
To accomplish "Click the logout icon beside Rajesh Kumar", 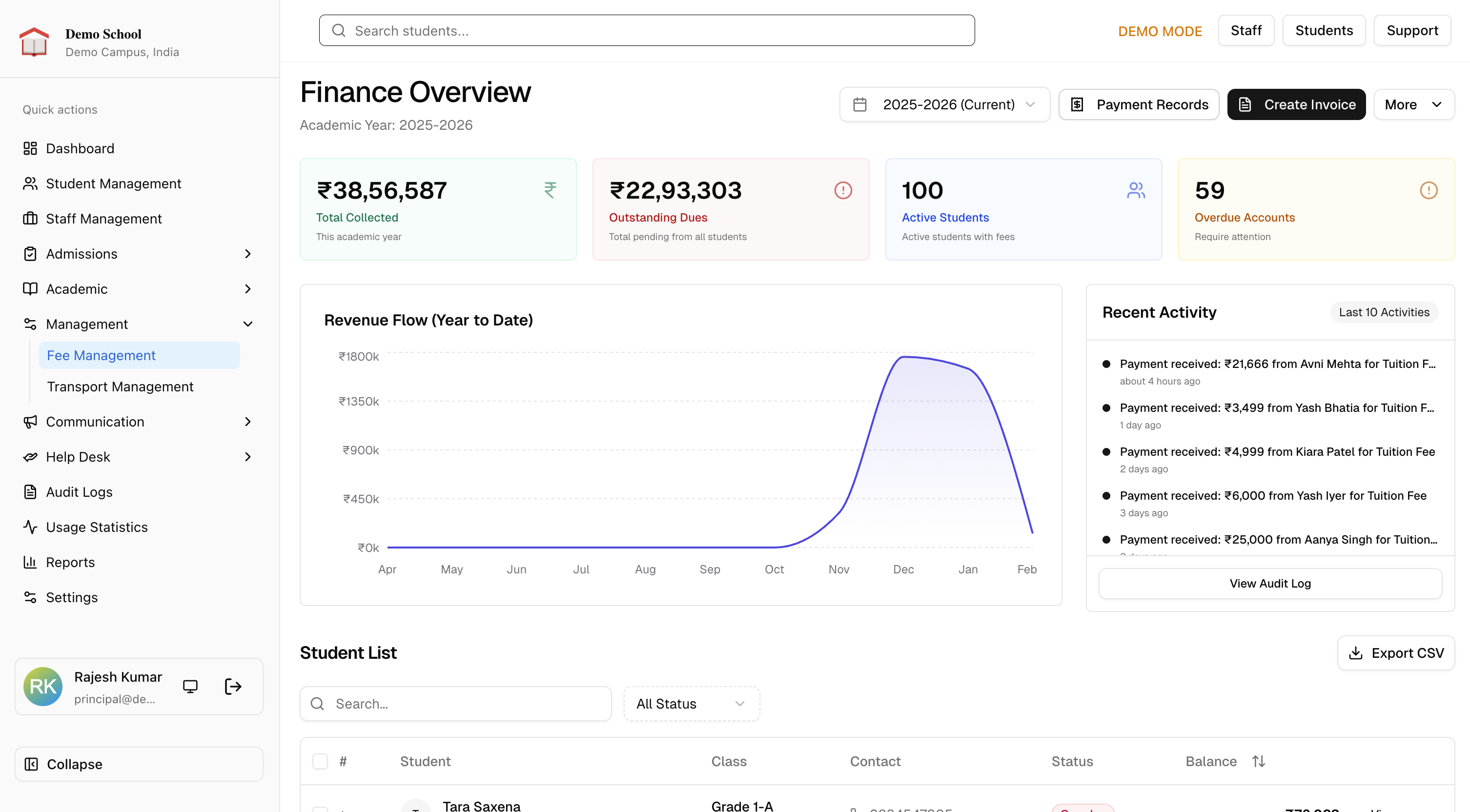I will (x=233, y=687).
